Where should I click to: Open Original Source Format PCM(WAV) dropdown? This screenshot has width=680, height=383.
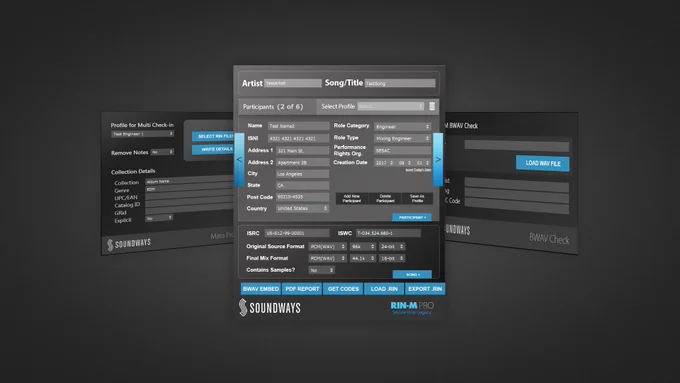tap(327, 246)
